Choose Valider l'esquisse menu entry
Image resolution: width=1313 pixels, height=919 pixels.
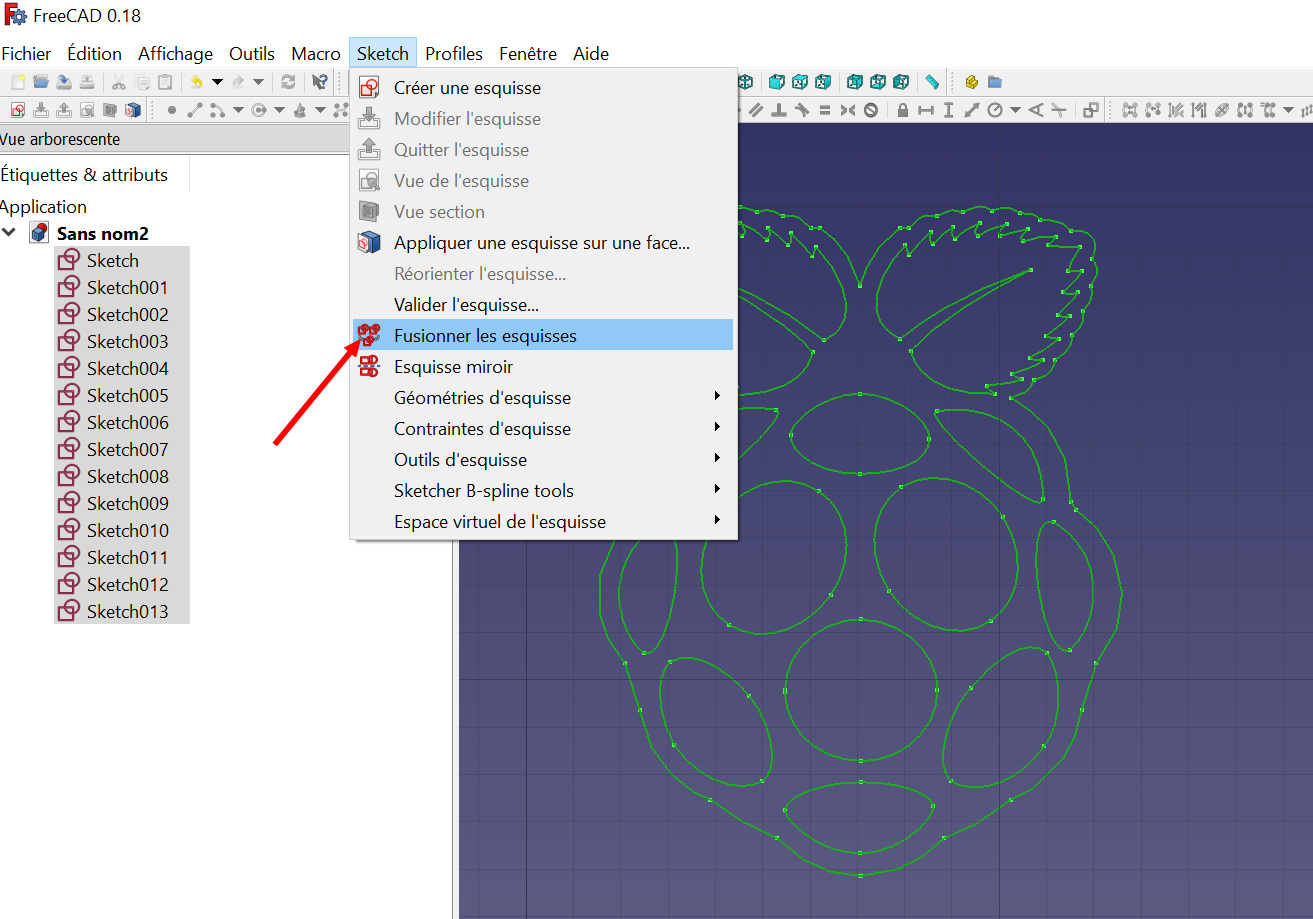tap(543, 305)
